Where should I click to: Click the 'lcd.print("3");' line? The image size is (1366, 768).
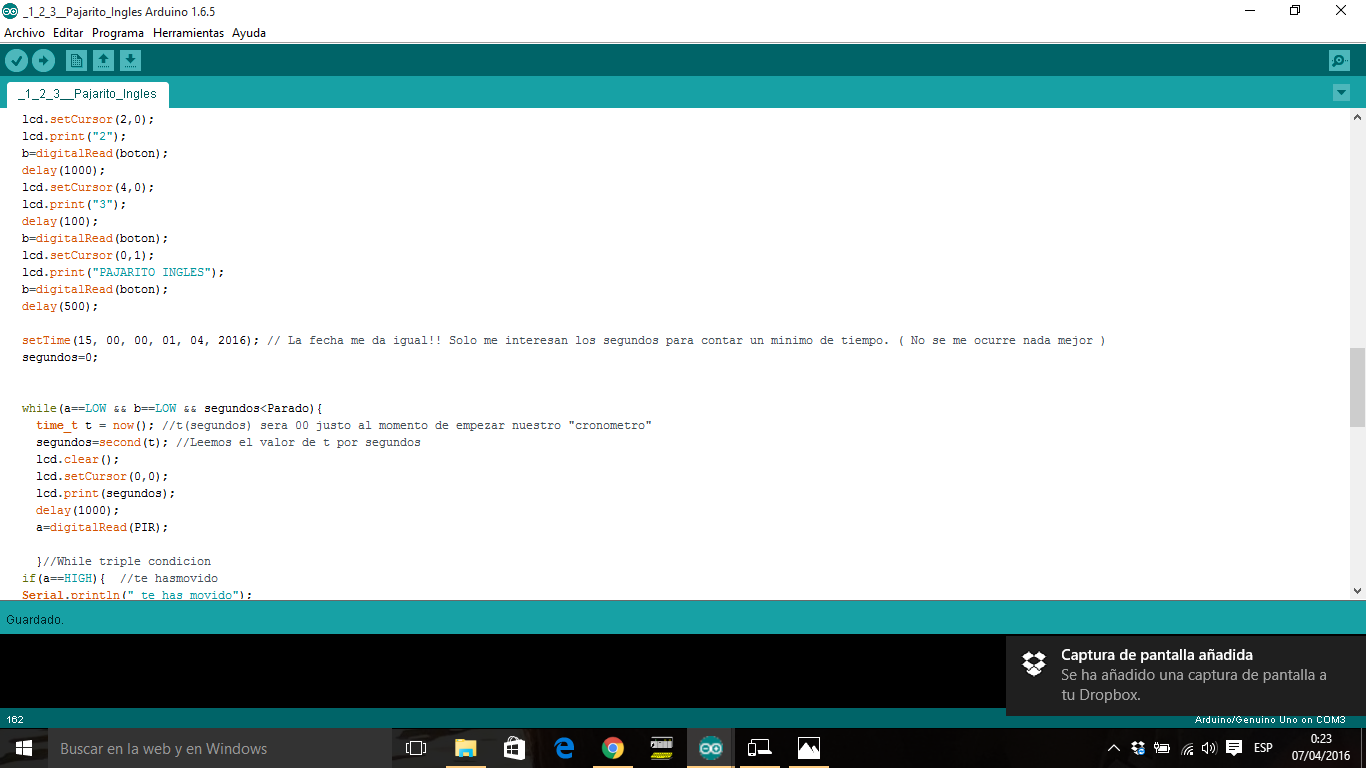(x=74, y=204)
